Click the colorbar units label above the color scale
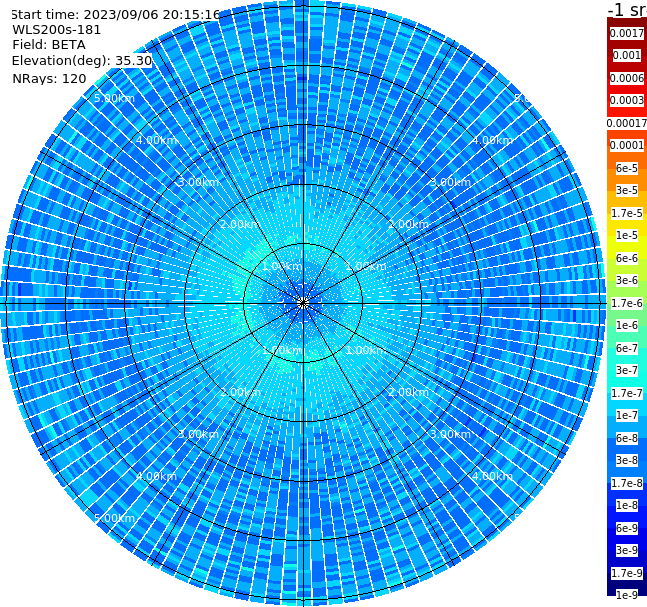This screenshot has height=607, width=647. 627,9
